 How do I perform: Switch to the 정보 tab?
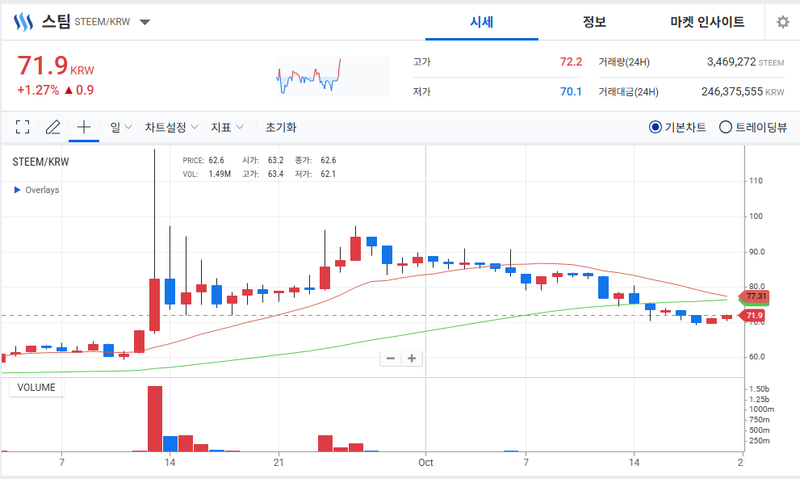[594, 22]
